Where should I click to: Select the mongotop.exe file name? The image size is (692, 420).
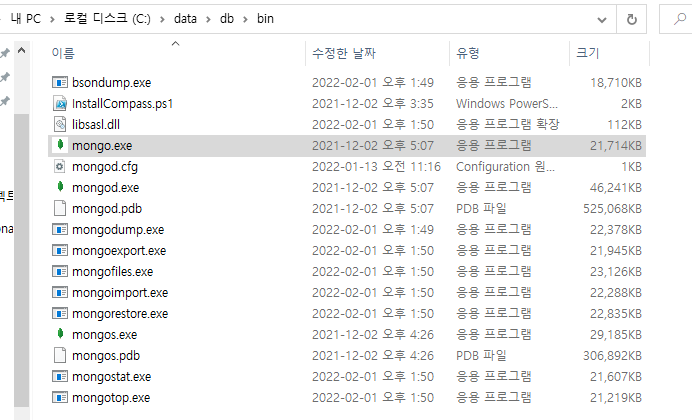[111, 398]
